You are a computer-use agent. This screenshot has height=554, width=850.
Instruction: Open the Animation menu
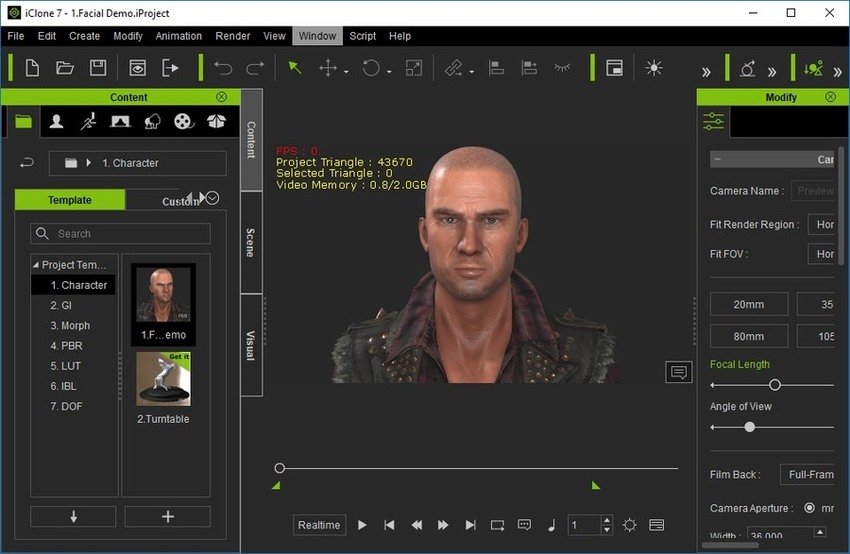178,36
